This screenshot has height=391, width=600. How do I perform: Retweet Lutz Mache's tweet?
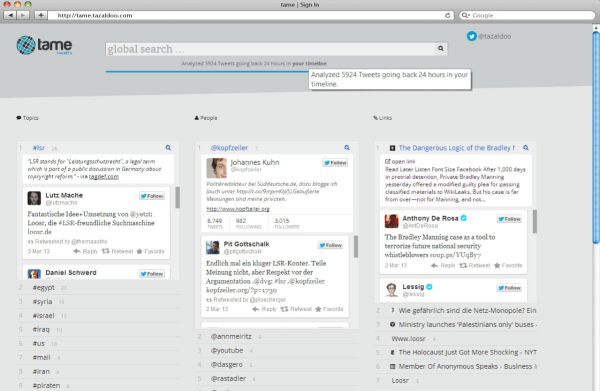pos(117,251)
